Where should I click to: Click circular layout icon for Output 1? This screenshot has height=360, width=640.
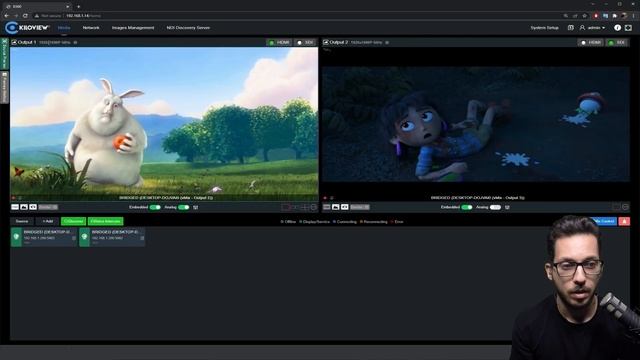coord(314,207)
